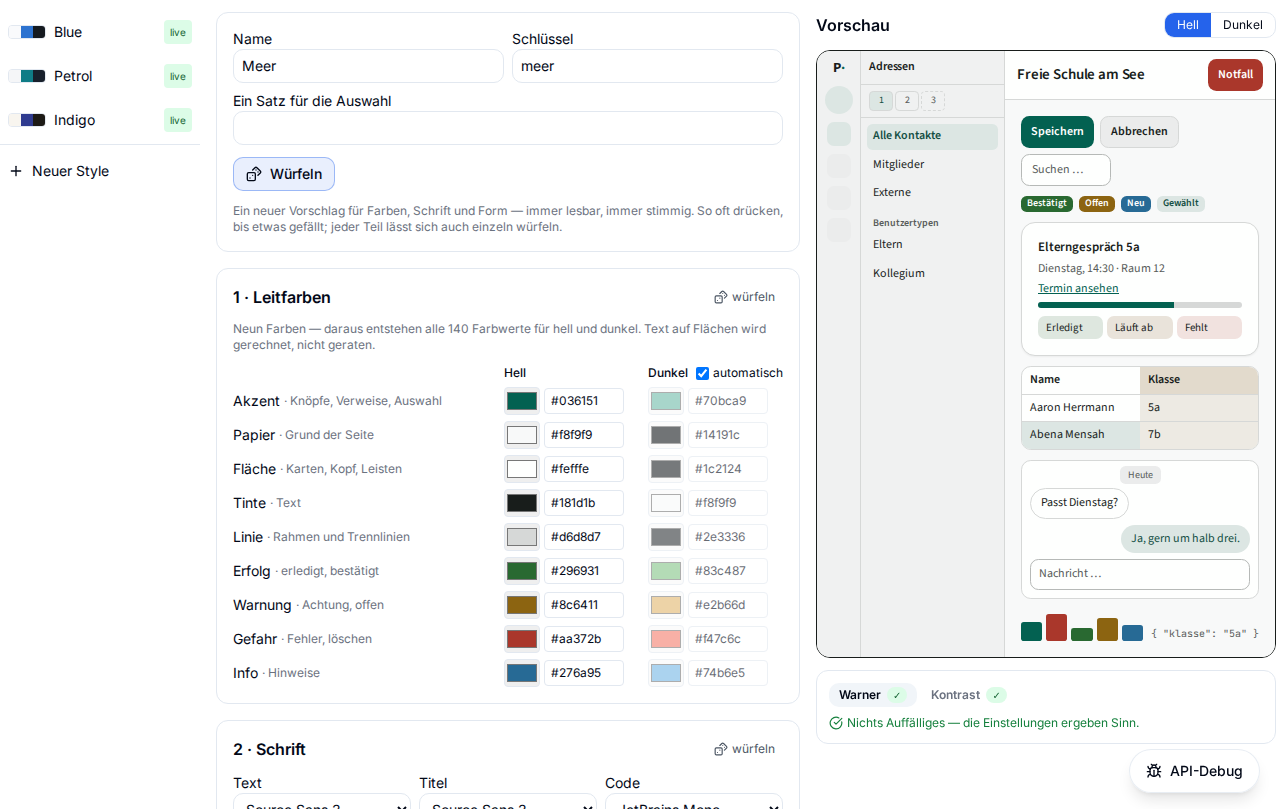Open the Titel font dropdown
This screenshot has height=809, width=1276.
[508, 801]
